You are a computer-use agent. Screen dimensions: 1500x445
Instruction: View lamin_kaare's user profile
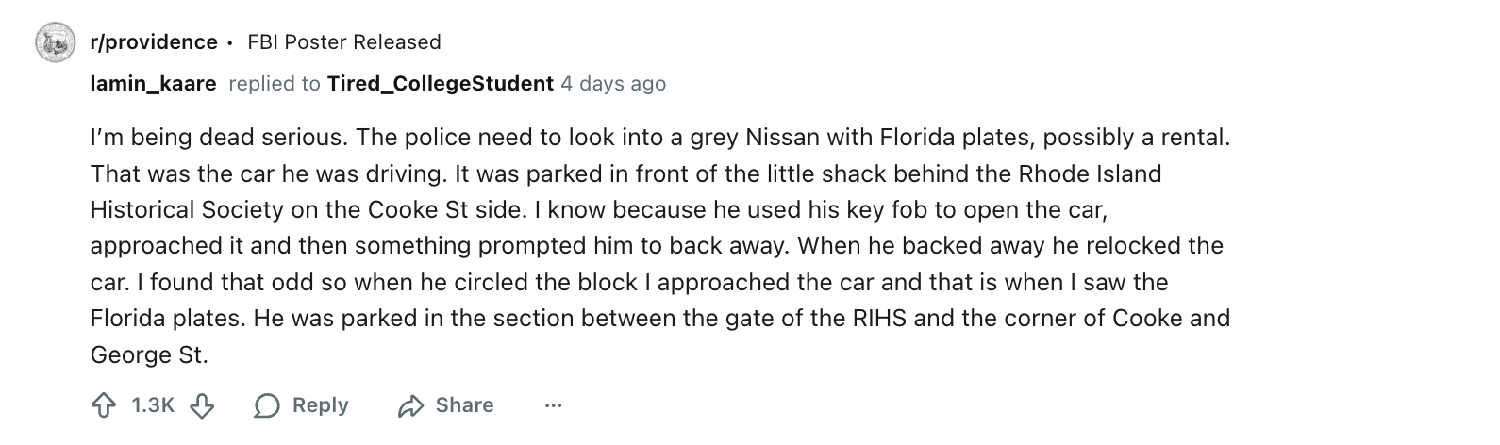pyautogui.click(x=153, y=84)
